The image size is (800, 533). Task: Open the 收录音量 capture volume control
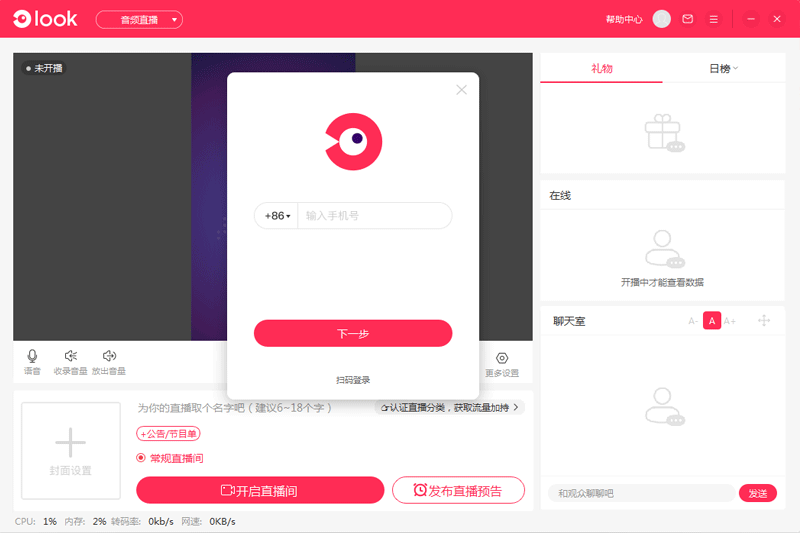click(x=70, y=357)
